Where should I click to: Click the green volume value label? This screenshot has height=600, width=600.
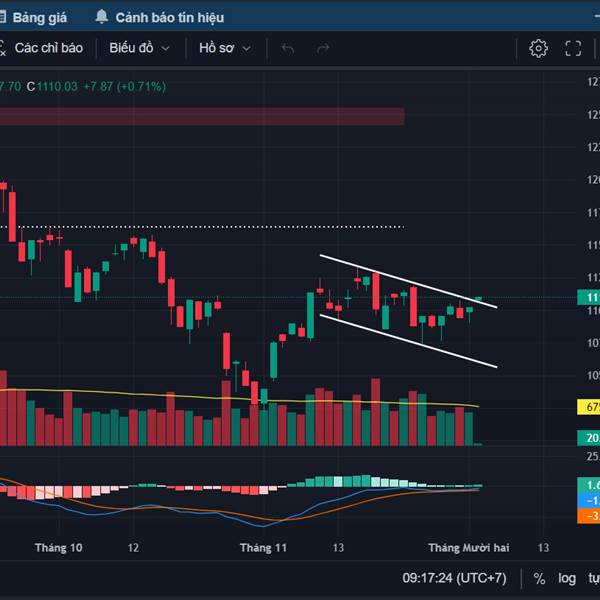[x=589, y=438]
